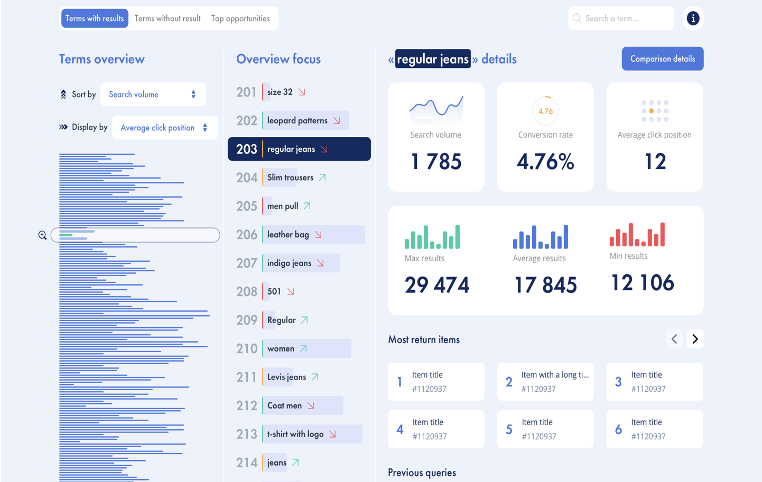Open the info icon at top right
Screen dimensions: 762x482
tap(693, 18)
